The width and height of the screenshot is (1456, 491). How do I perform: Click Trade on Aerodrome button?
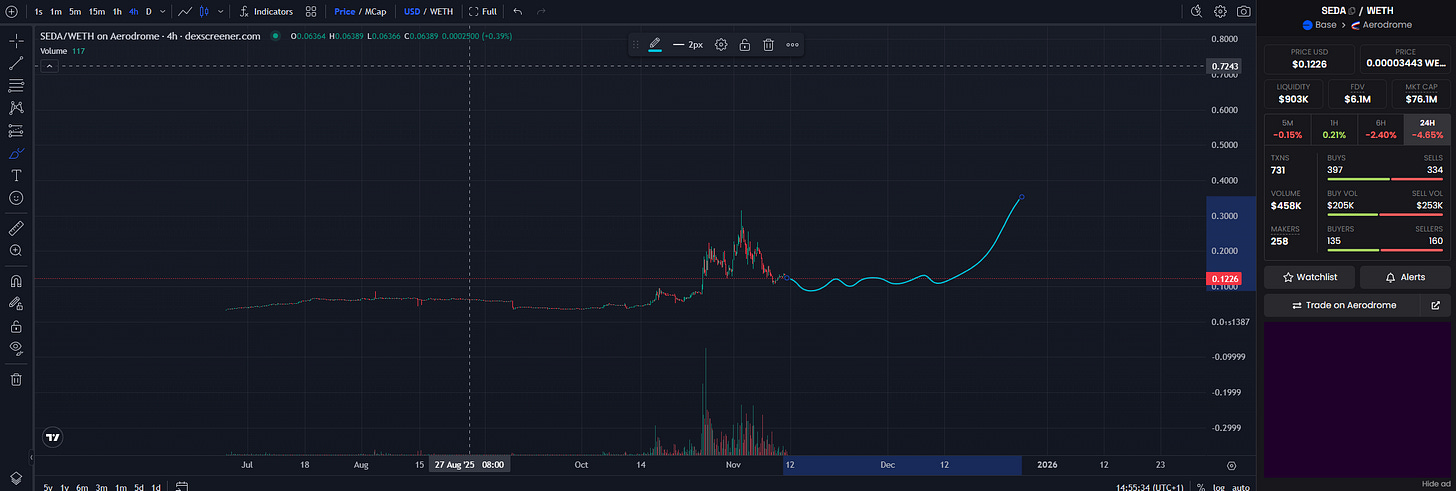[1342, 305]
